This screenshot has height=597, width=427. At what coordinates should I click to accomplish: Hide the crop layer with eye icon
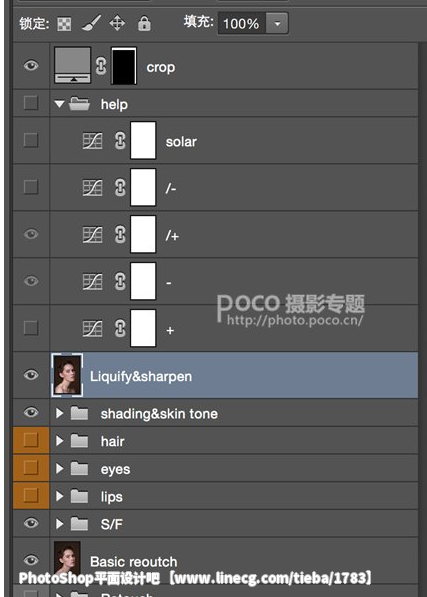[x=31, y=65]
